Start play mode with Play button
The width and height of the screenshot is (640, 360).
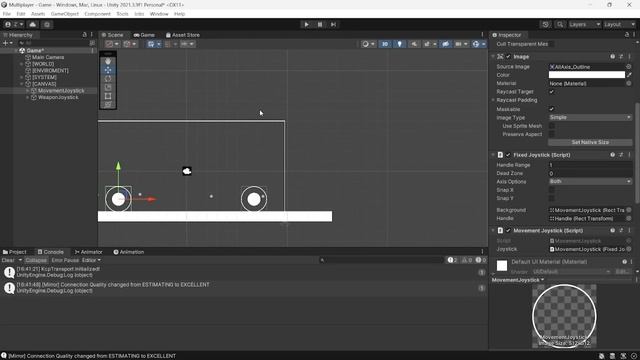click(307, 24)
